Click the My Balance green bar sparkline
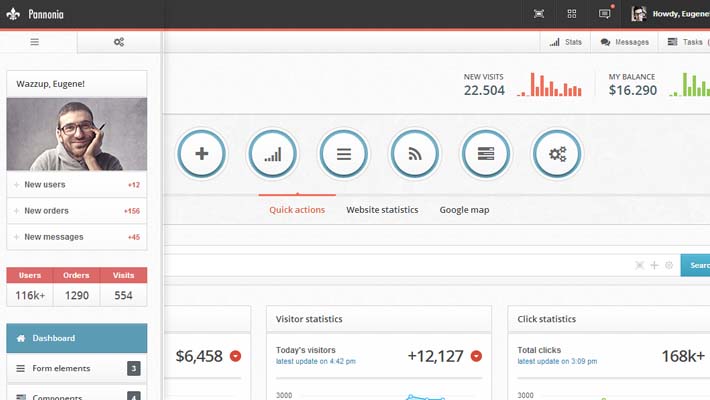The width and height of the screenshot is (710, 400). point(689,84)
